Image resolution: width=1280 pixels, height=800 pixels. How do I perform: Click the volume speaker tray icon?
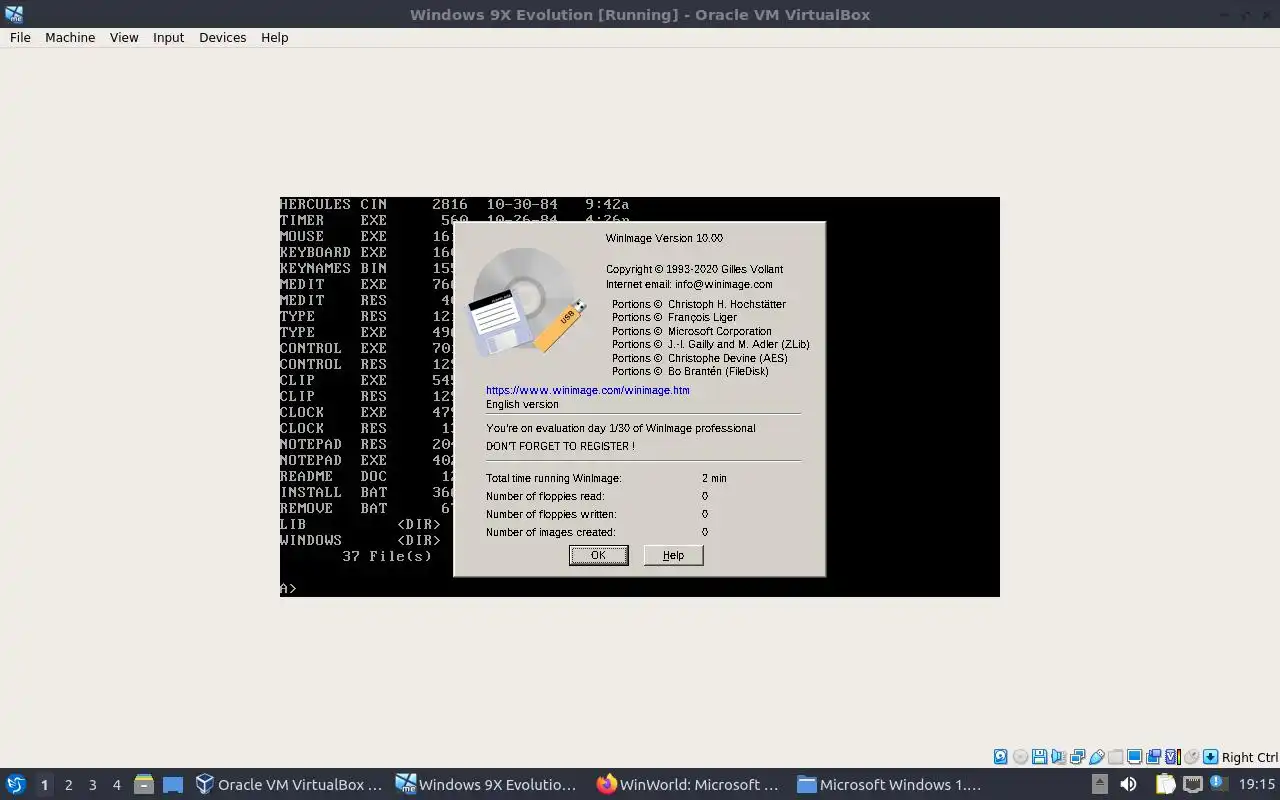click(x=1128, y=784)
